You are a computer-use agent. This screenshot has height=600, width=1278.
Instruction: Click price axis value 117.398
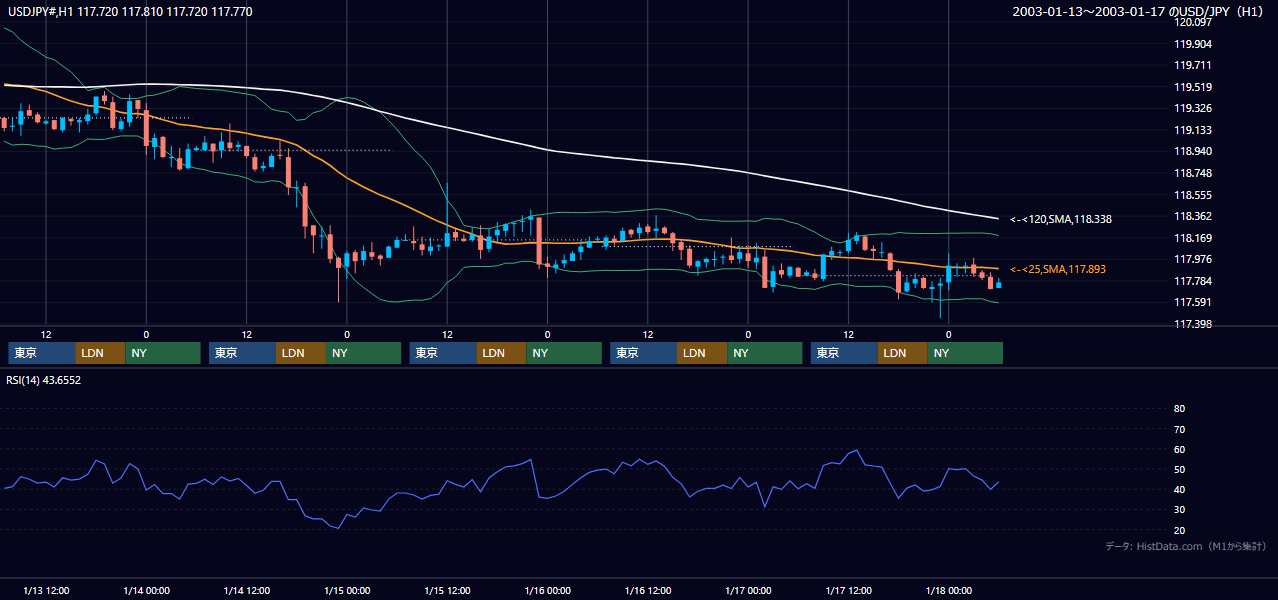[x=1192, y=324]
